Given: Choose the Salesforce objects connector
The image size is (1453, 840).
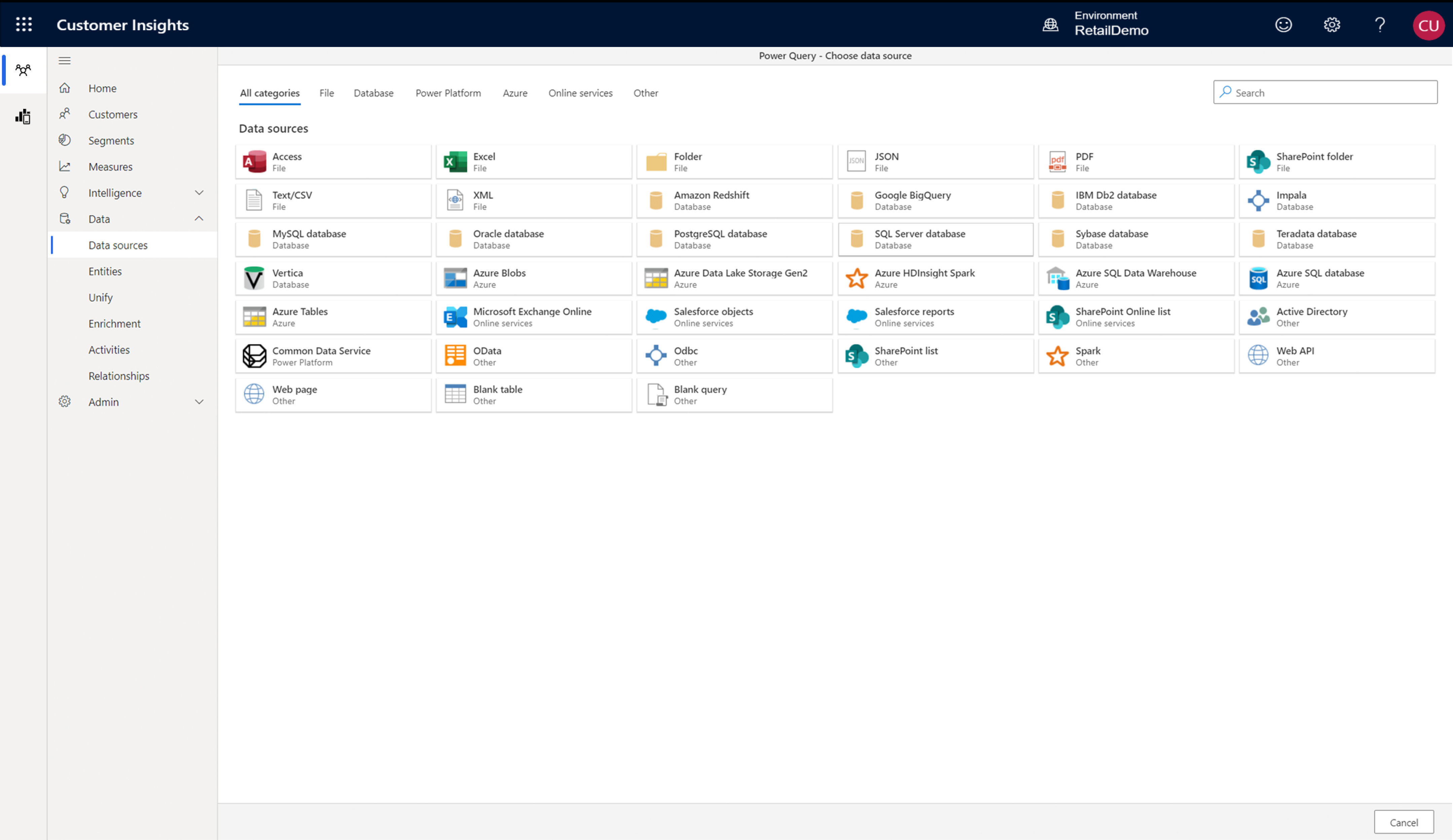Looking at the screenshot, I should tap(734, 316).
